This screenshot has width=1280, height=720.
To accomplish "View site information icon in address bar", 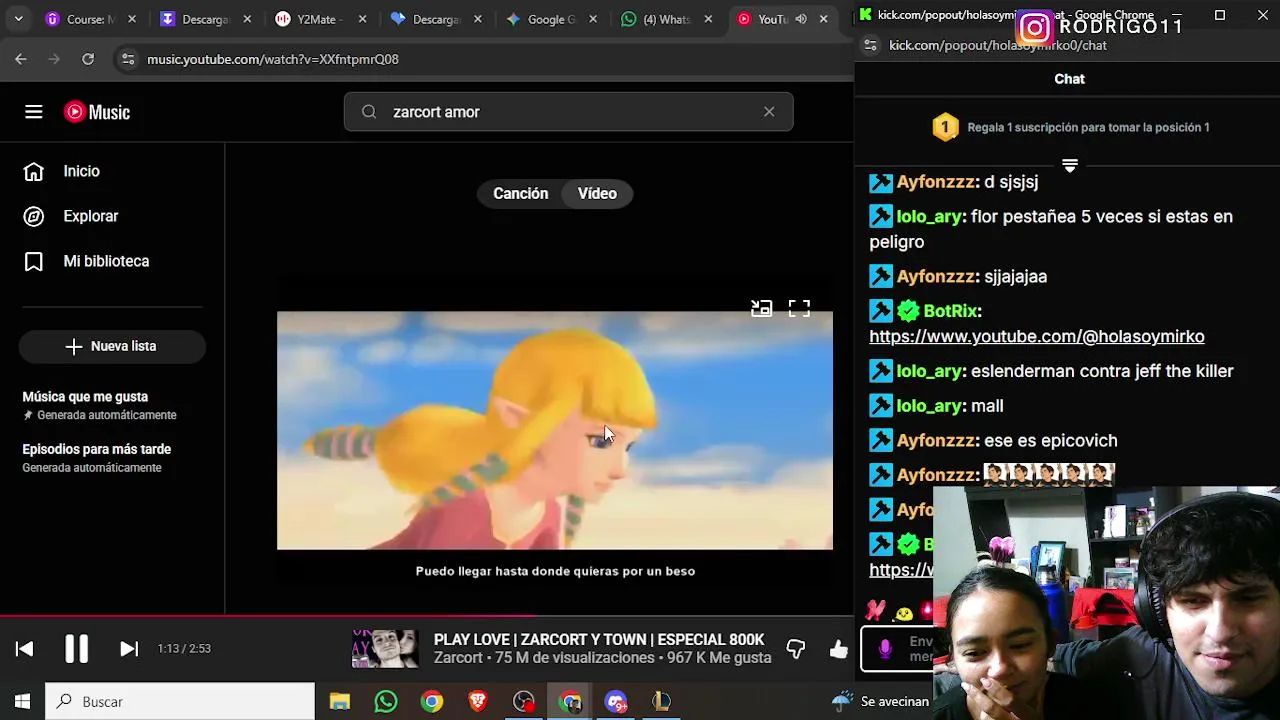I will pyautogui.click(x=128, y=59).
